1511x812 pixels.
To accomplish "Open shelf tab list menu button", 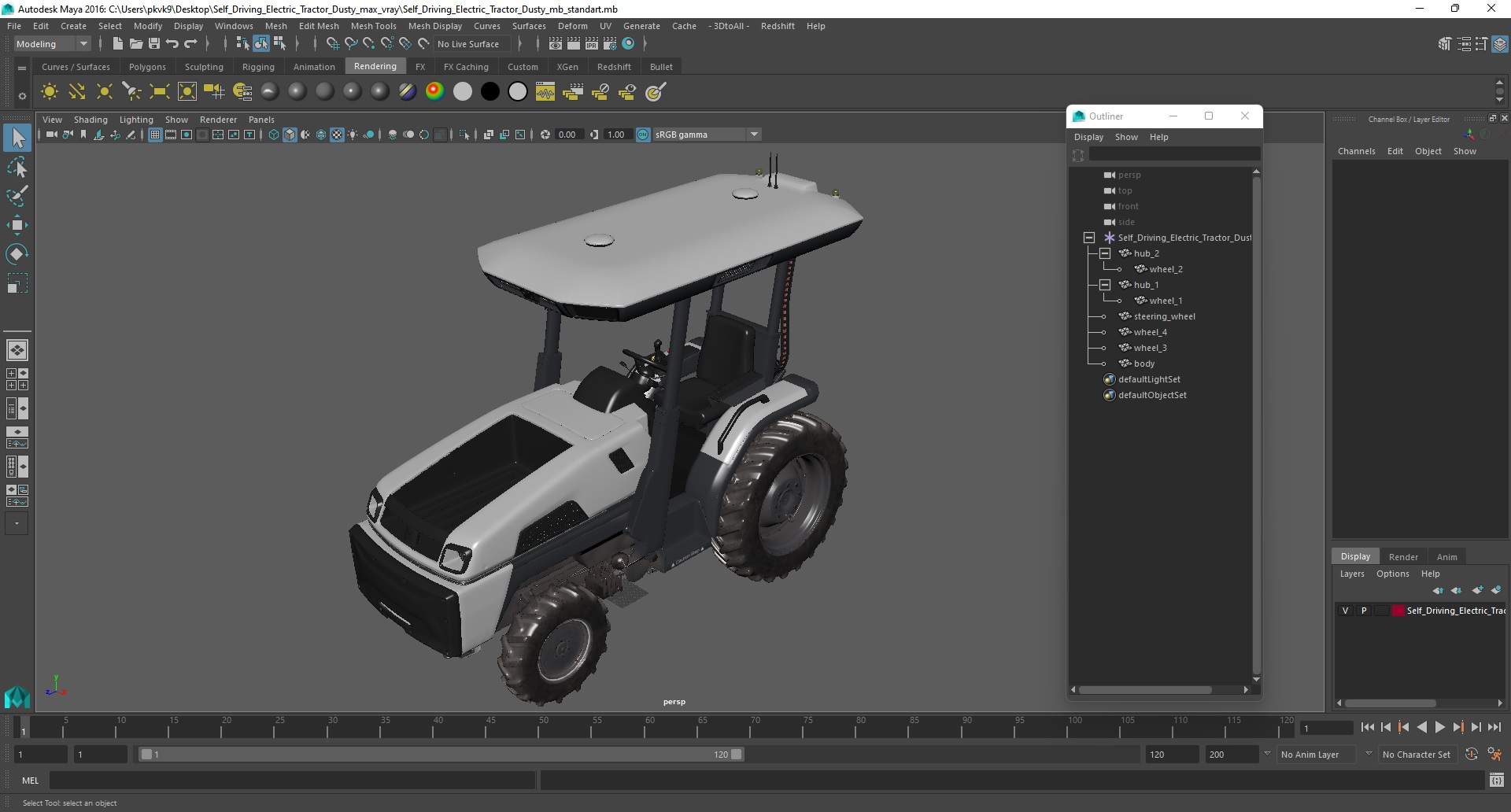I will [x=22, y=68].
